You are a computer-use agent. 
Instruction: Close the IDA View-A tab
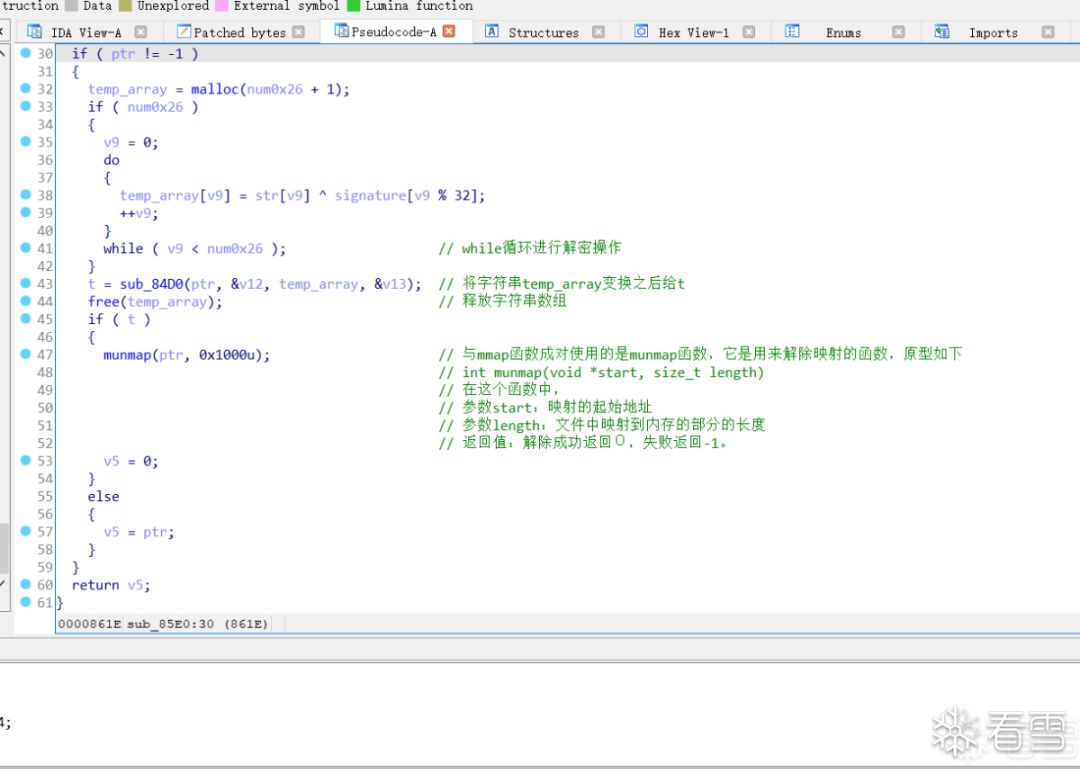point(141,32)
